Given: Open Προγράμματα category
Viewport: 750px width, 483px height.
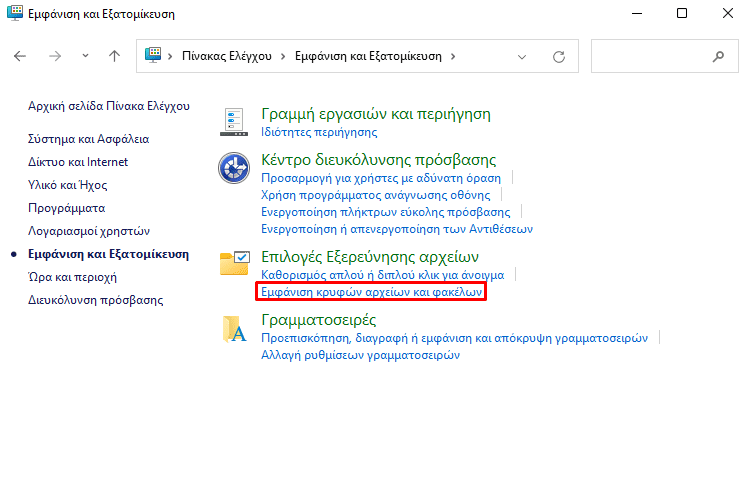Looking at the screenshot, I should (x=66, y=208).
